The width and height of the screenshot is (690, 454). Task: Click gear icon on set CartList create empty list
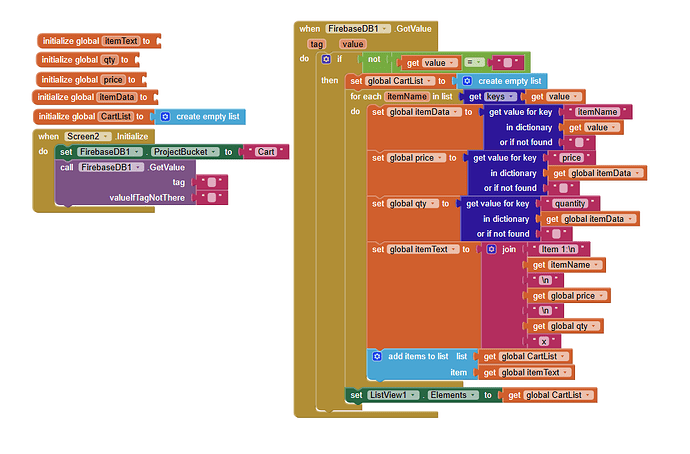pos(467,81)
